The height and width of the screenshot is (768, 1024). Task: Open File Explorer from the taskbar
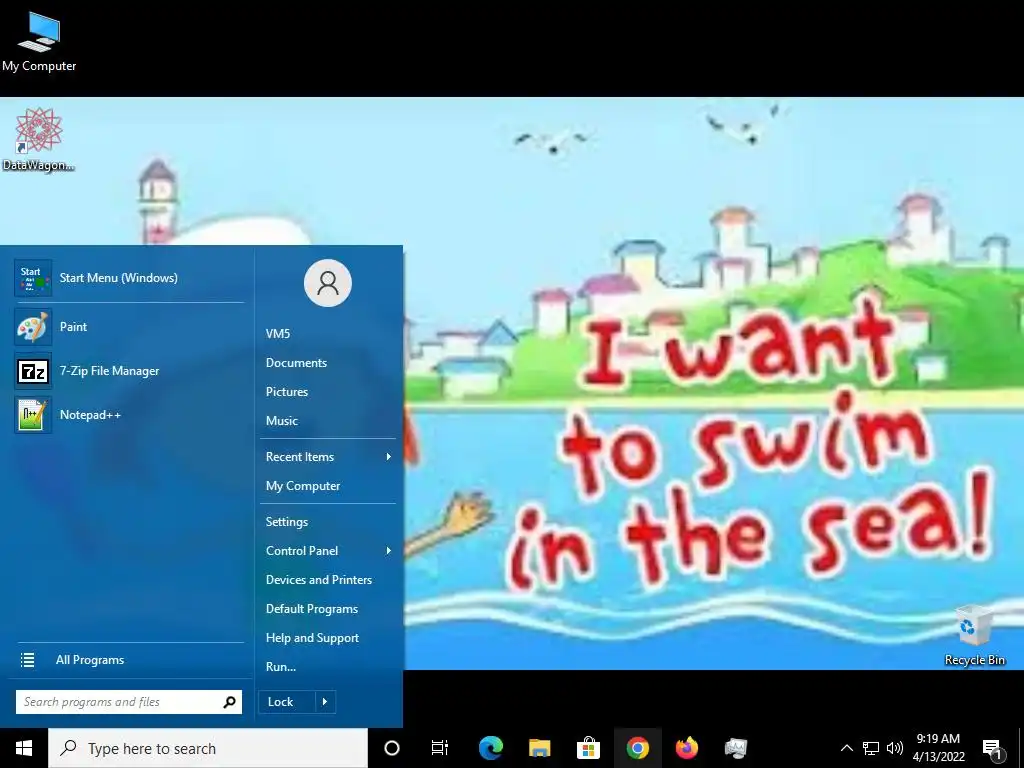(x=539, y=748)
